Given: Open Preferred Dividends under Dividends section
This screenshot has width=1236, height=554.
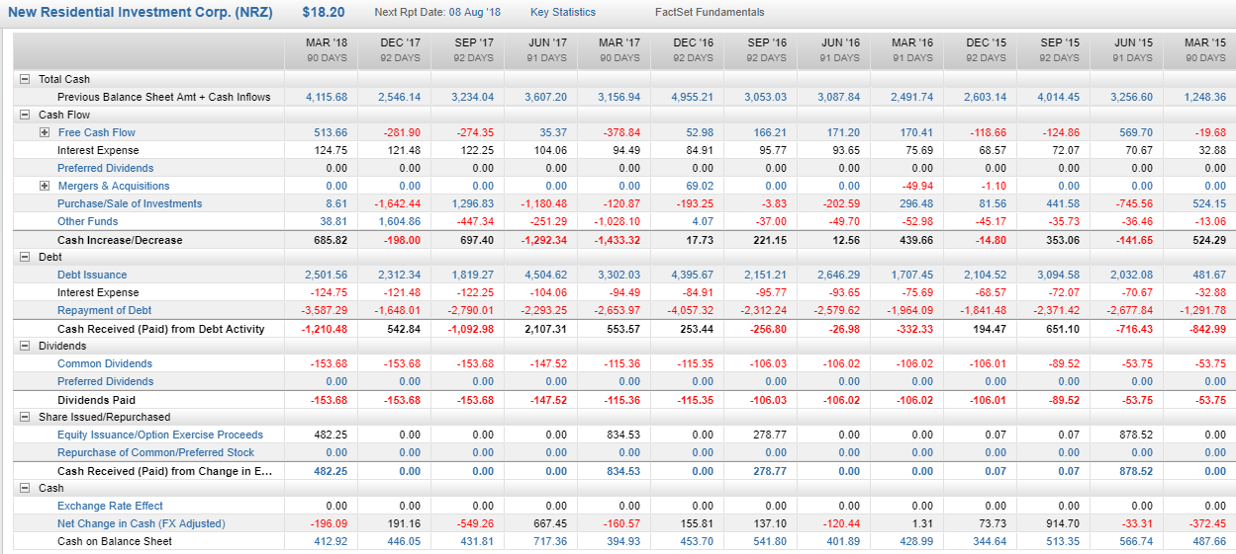Looking at the screenshot, I should tap(106, 381).
